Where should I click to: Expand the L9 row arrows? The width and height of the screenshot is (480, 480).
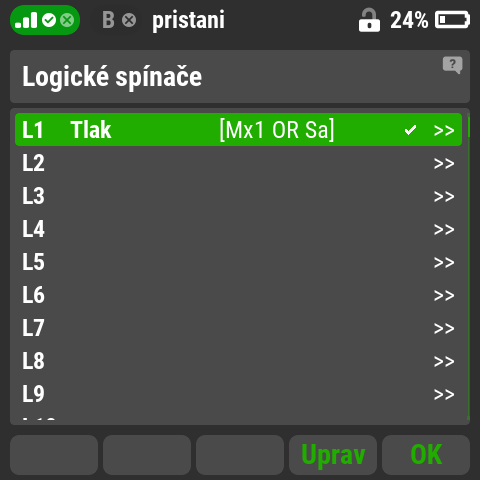pyautogui.click(x=444, y=394)
